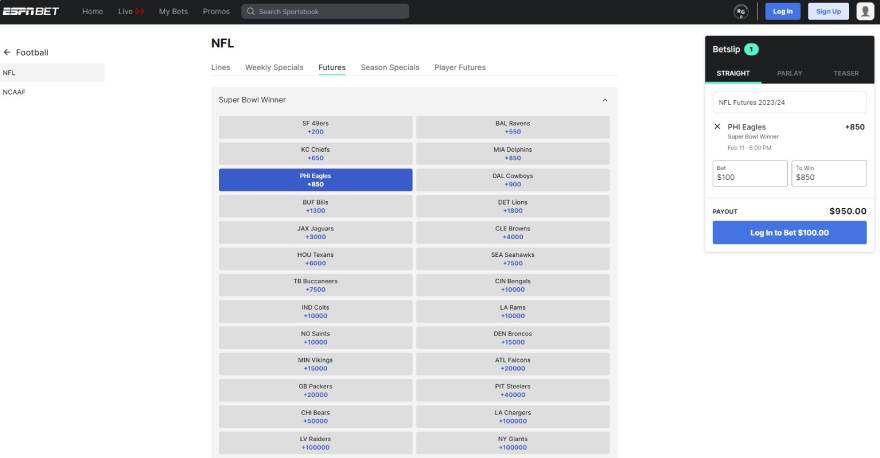This screenshot has height=458, width=880.
Task: Pick CIN Bengals +10000
Action: tap(512, 285)
